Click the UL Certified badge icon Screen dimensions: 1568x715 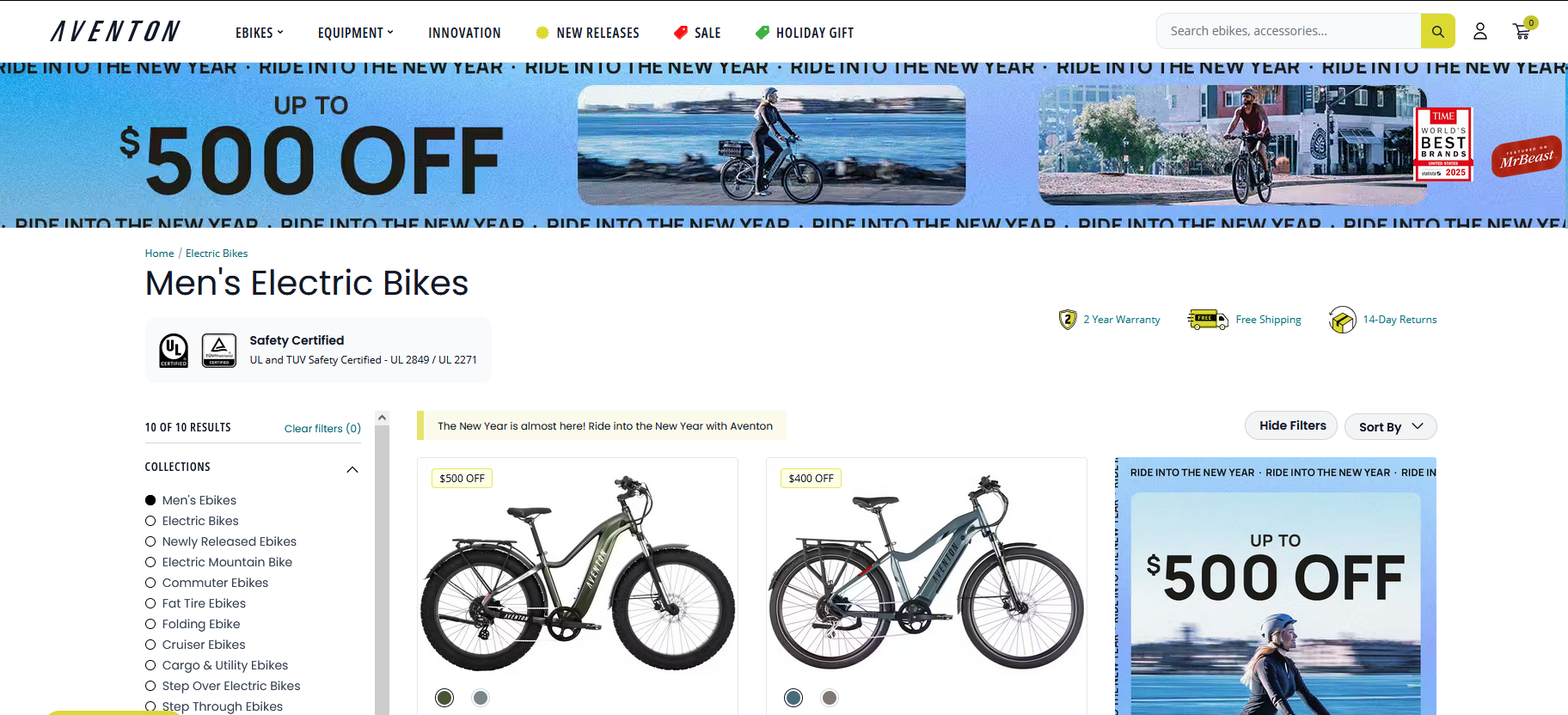point(174,351)
